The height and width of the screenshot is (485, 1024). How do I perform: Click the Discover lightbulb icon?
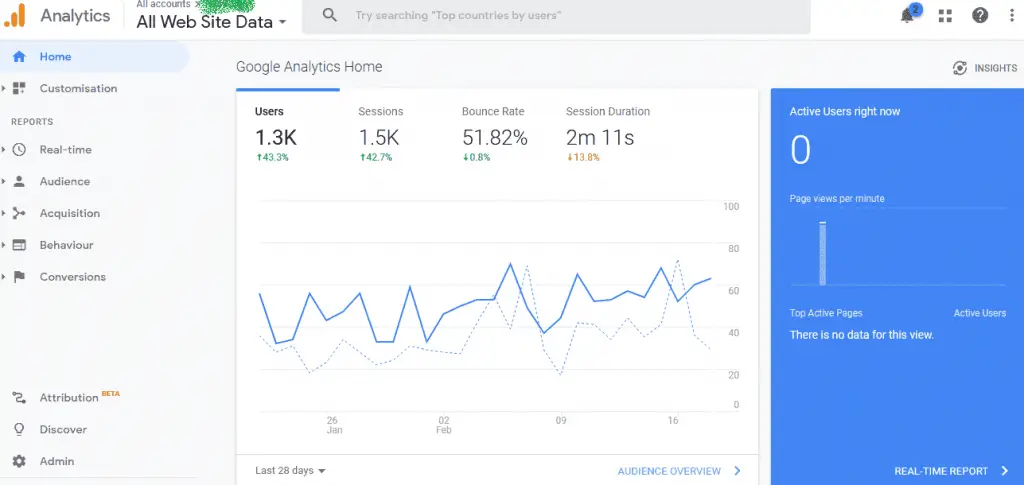click(19, 430)
